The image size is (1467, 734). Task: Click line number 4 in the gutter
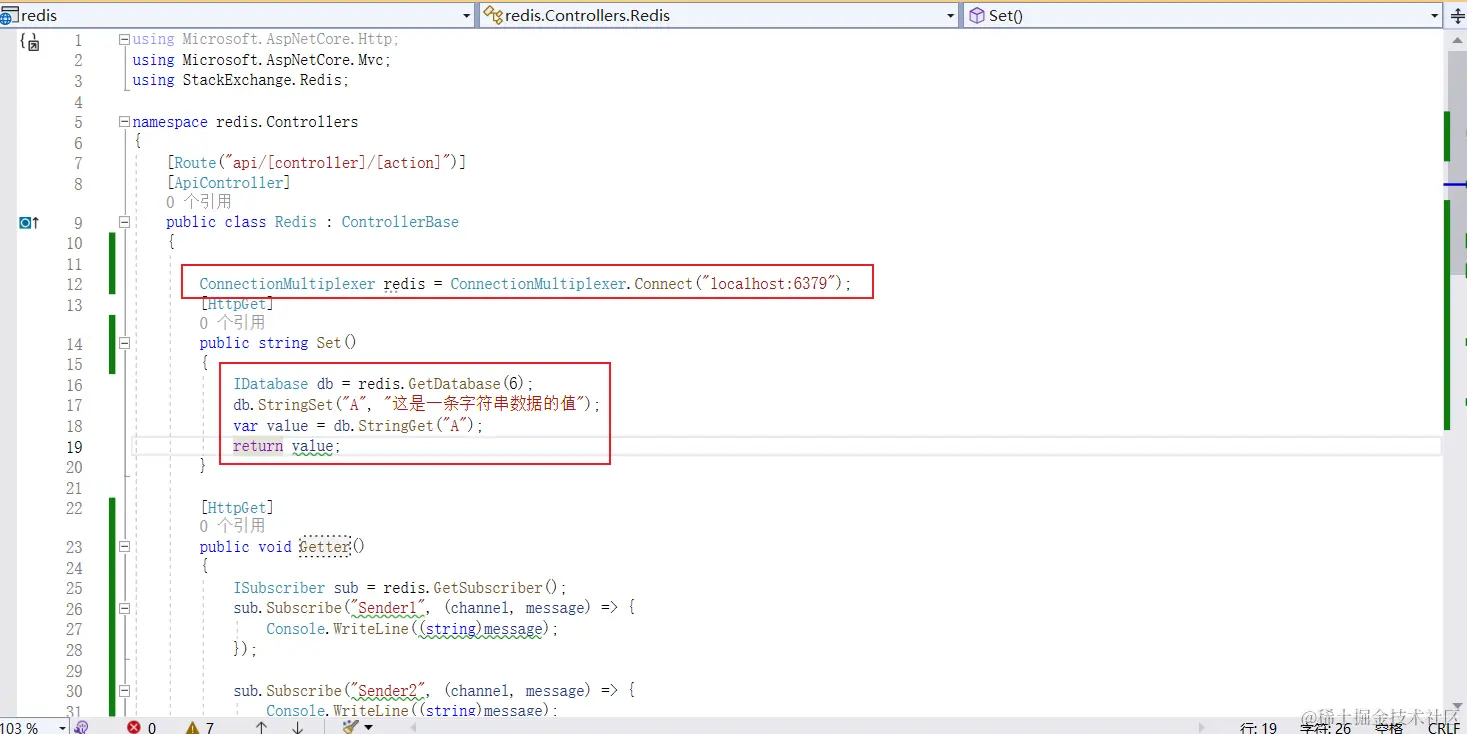pos(78,102)
